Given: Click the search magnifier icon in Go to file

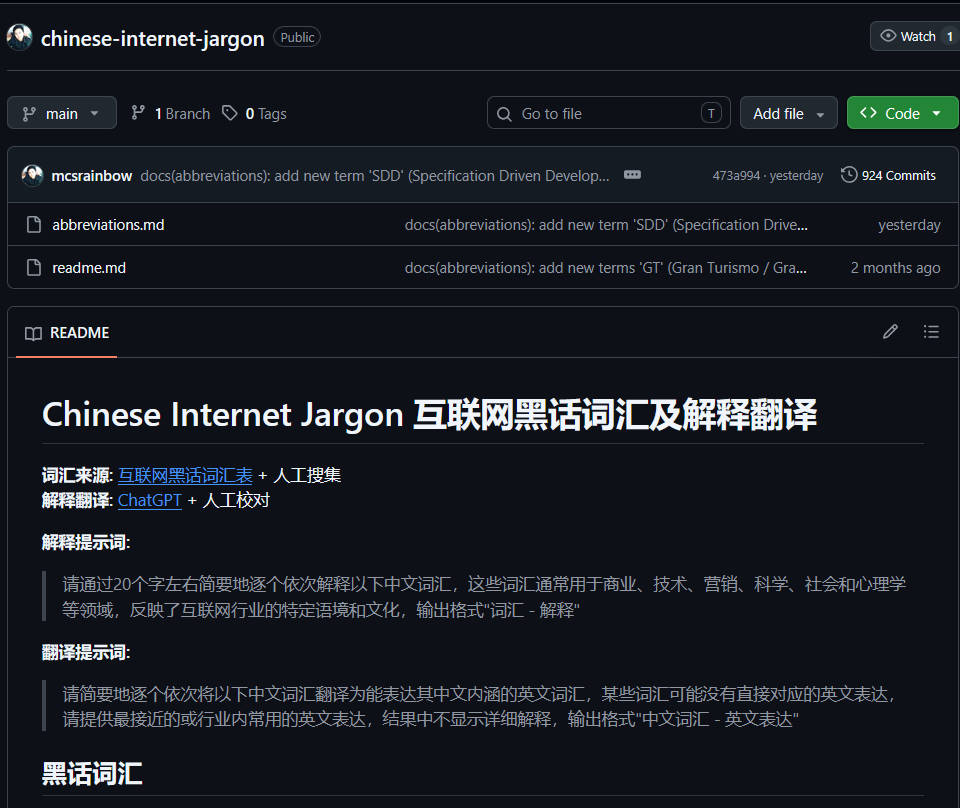Looking at the screenshot, I should click(x=504, y=114).
